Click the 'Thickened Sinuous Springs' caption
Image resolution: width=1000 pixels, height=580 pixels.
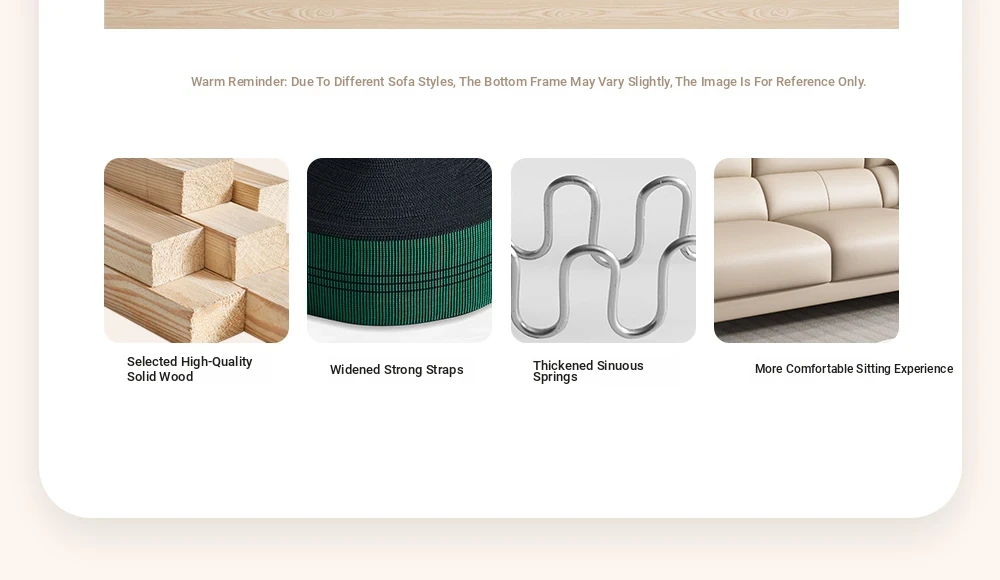point(588,371)
